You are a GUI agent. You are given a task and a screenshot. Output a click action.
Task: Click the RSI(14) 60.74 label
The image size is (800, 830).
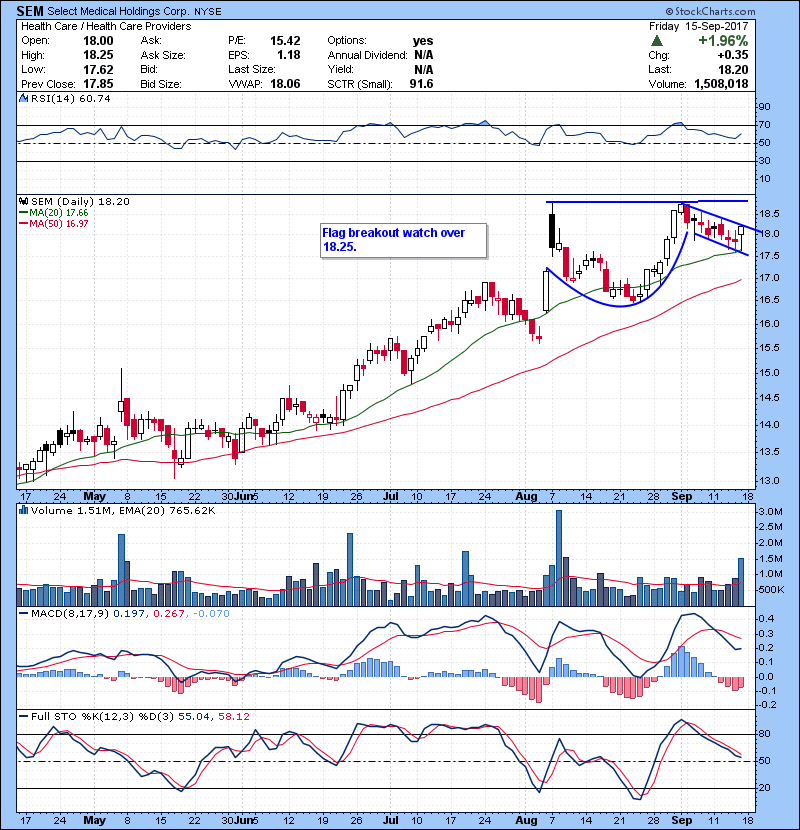[71, 98]
